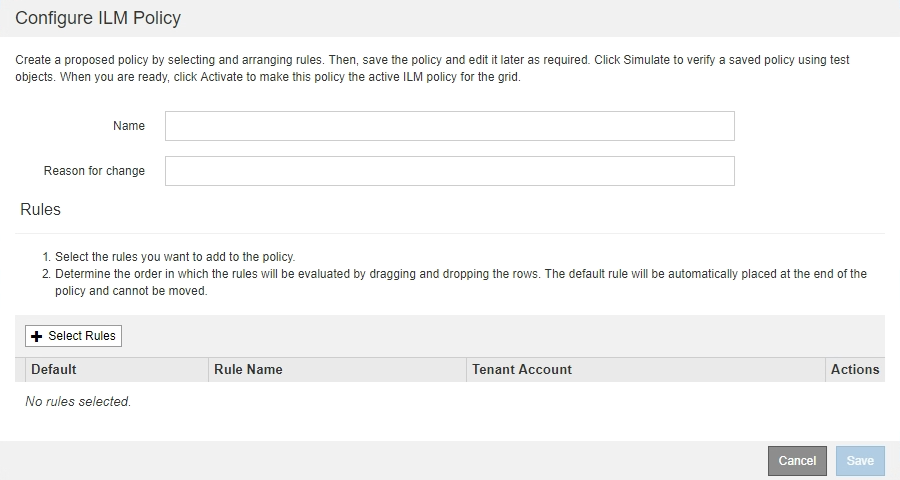Click into the Name text field

tap(449, 126)
